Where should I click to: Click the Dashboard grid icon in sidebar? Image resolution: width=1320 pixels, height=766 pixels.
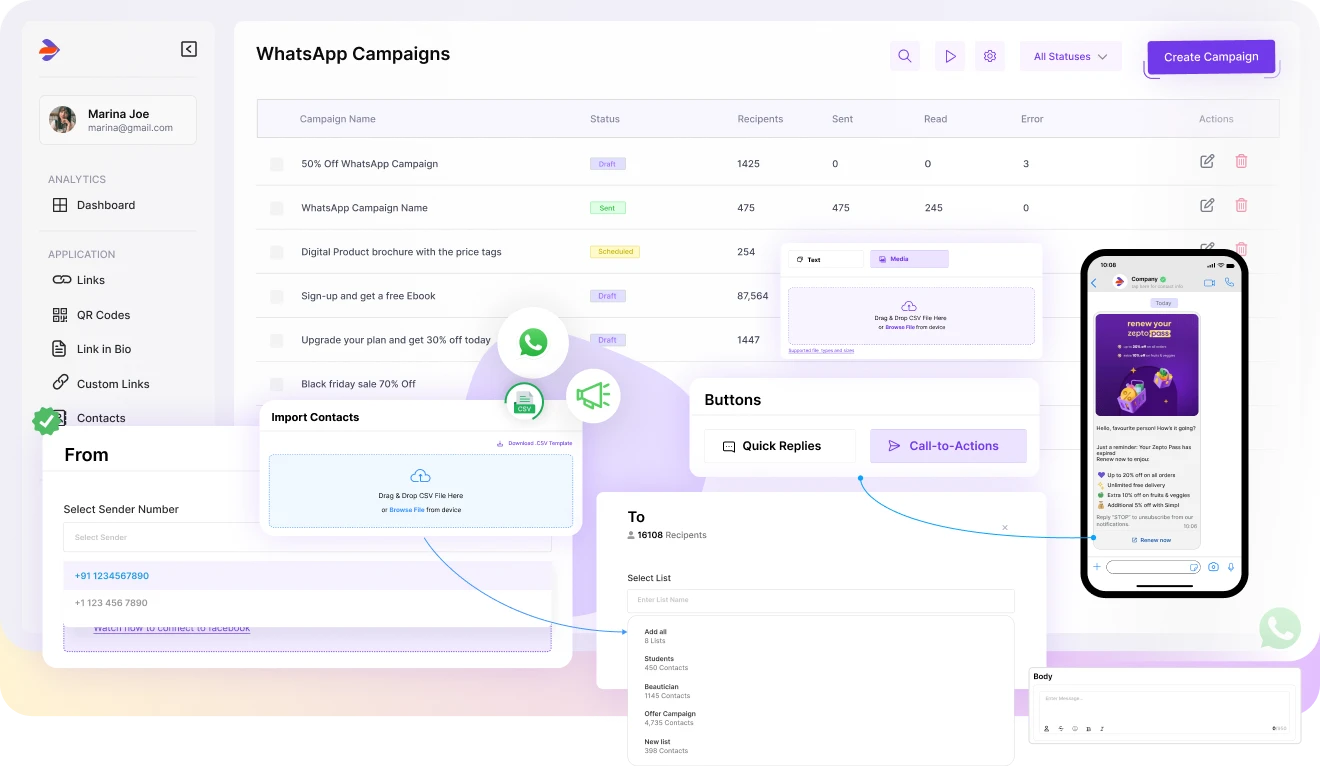(60, 205)
